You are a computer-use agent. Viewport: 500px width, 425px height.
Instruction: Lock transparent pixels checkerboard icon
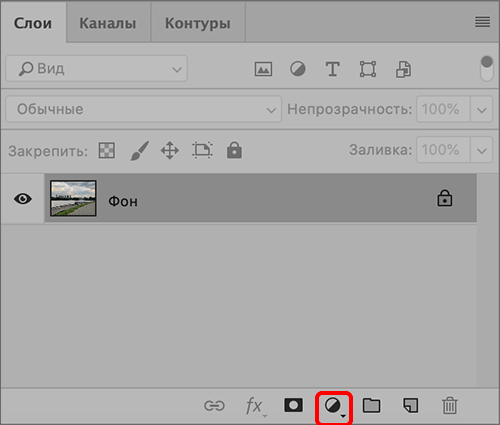[x=107, y=150]
